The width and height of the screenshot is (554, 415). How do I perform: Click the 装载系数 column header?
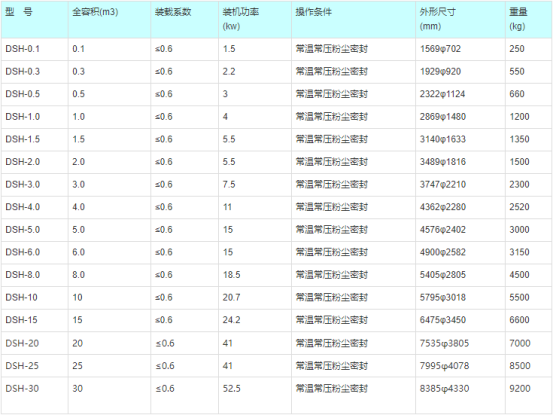coord(184,20)
